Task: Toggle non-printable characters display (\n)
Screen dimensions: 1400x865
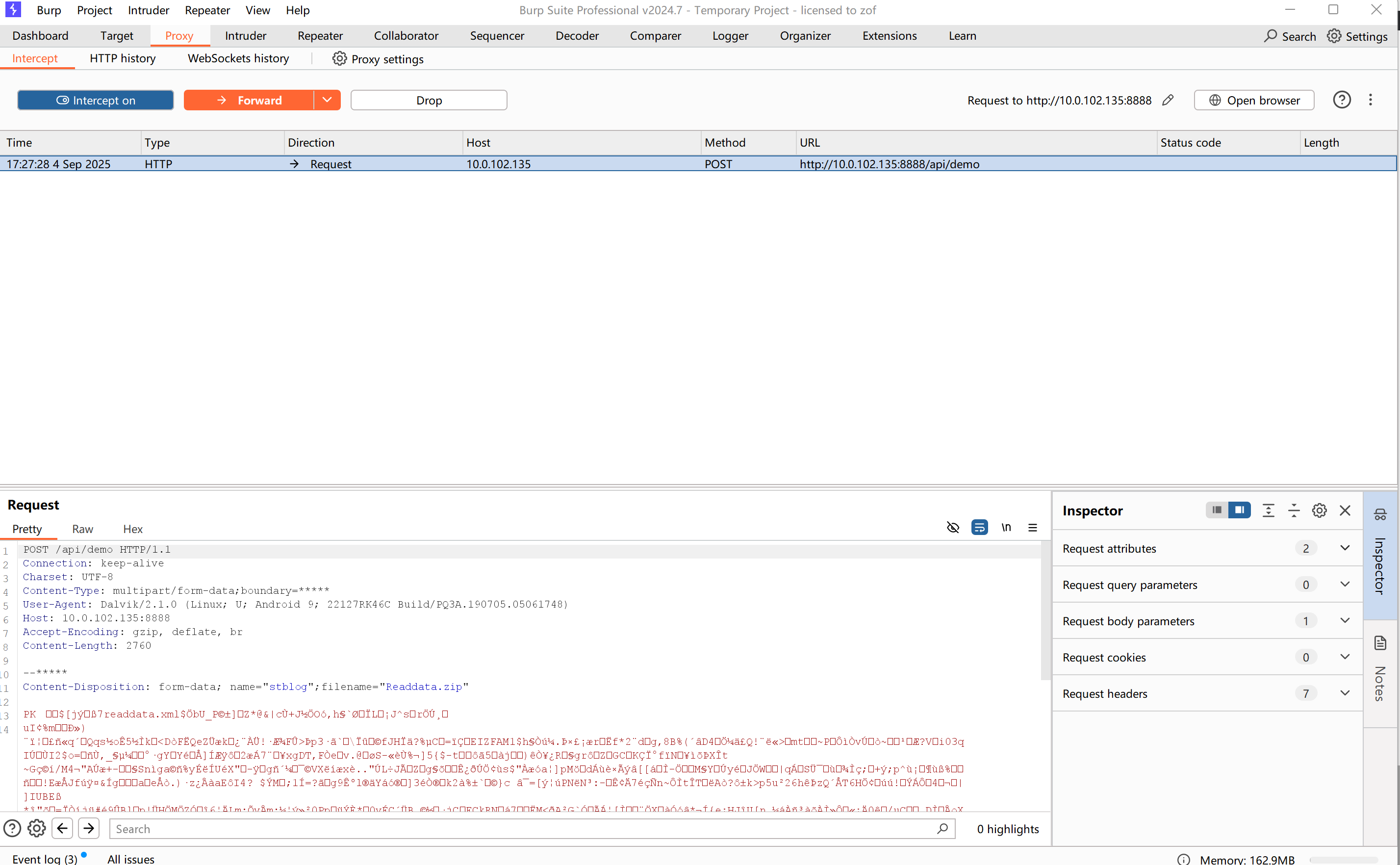Action: tap(1006, 528)
